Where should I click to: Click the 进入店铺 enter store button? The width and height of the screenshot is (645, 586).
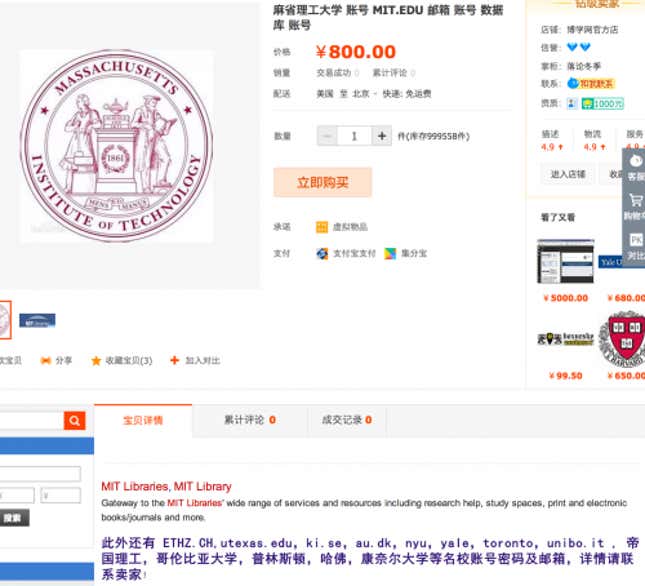(x=568, y=174)
